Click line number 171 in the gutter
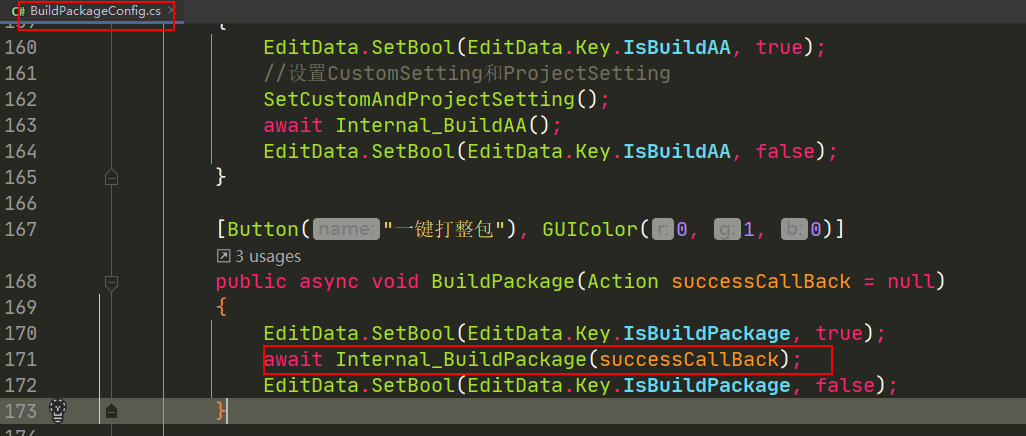 pos(20,359)
